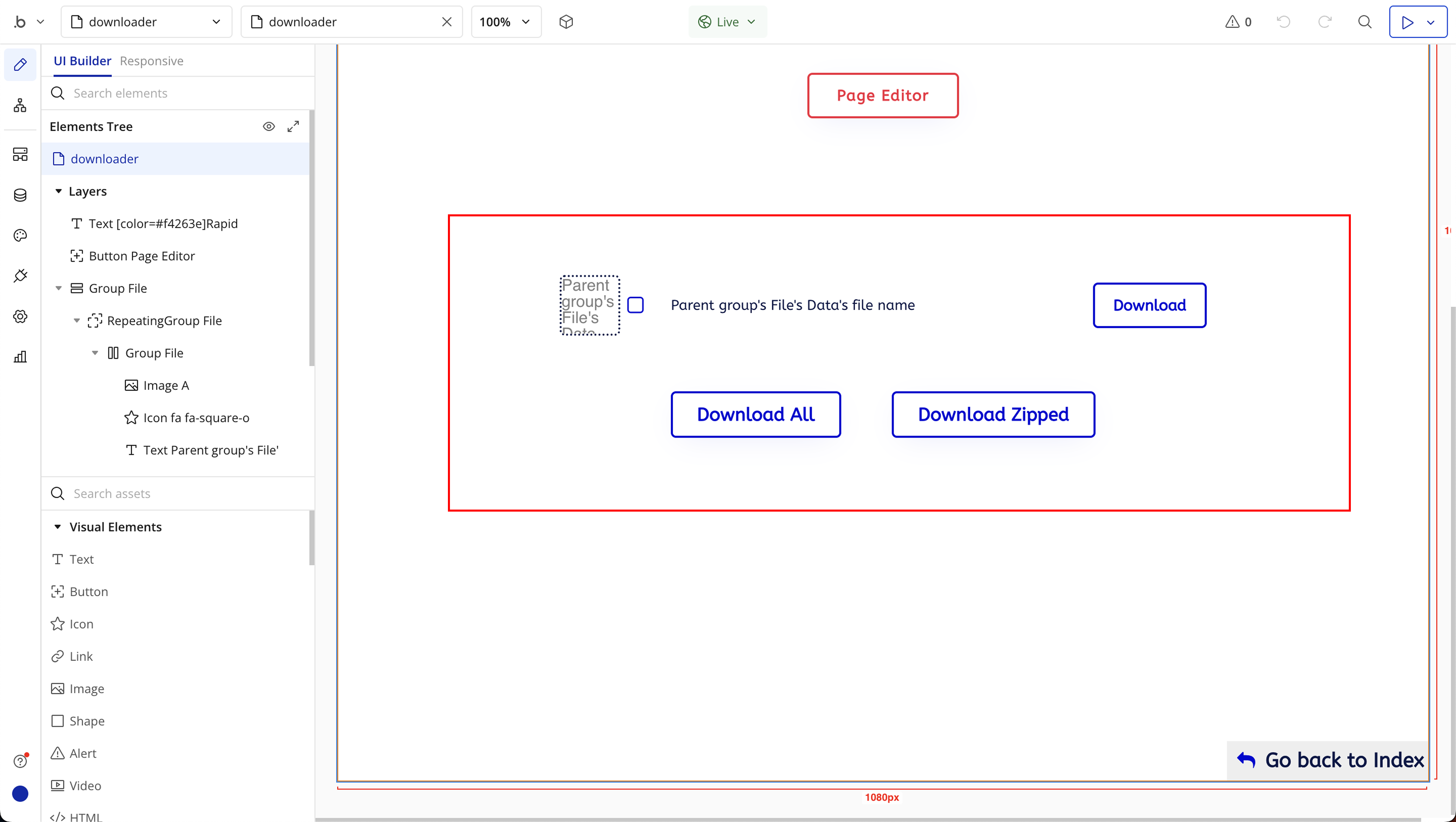The width and height of the screenshot is (1456, 822).
Task: Click the Download Zipped button
Action: tap(993, 415)
